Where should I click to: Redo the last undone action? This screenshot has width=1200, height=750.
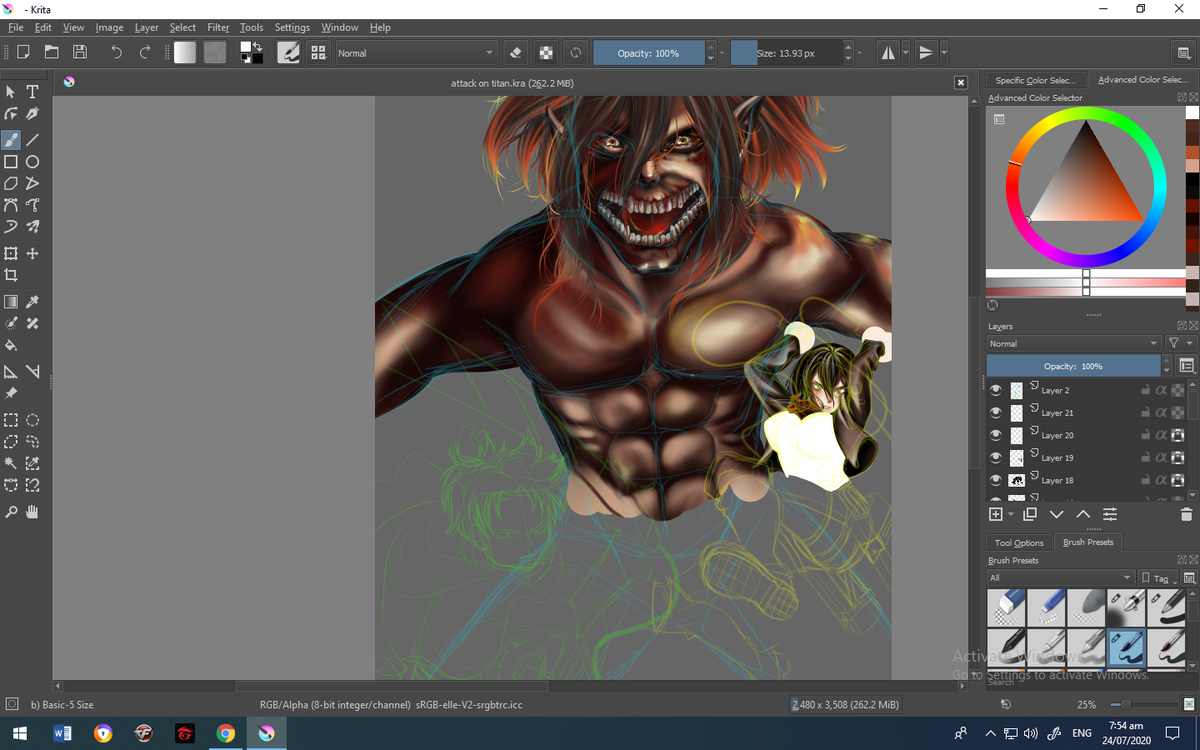(145, 52)
